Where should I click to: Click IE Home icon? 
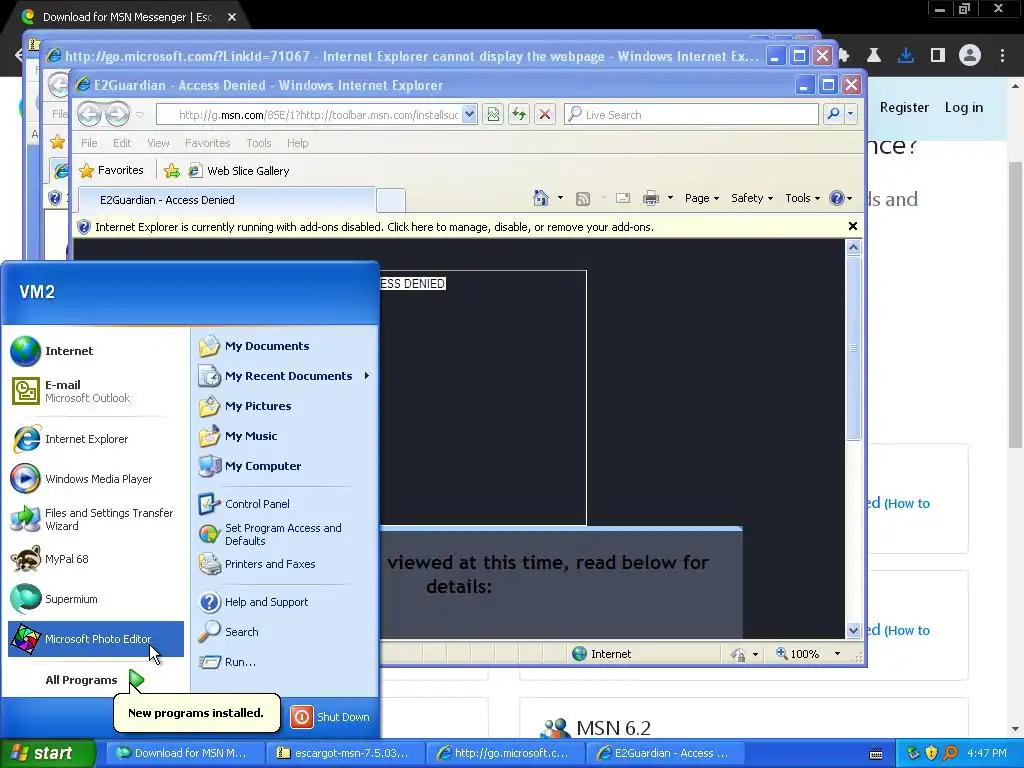point(540,198)
